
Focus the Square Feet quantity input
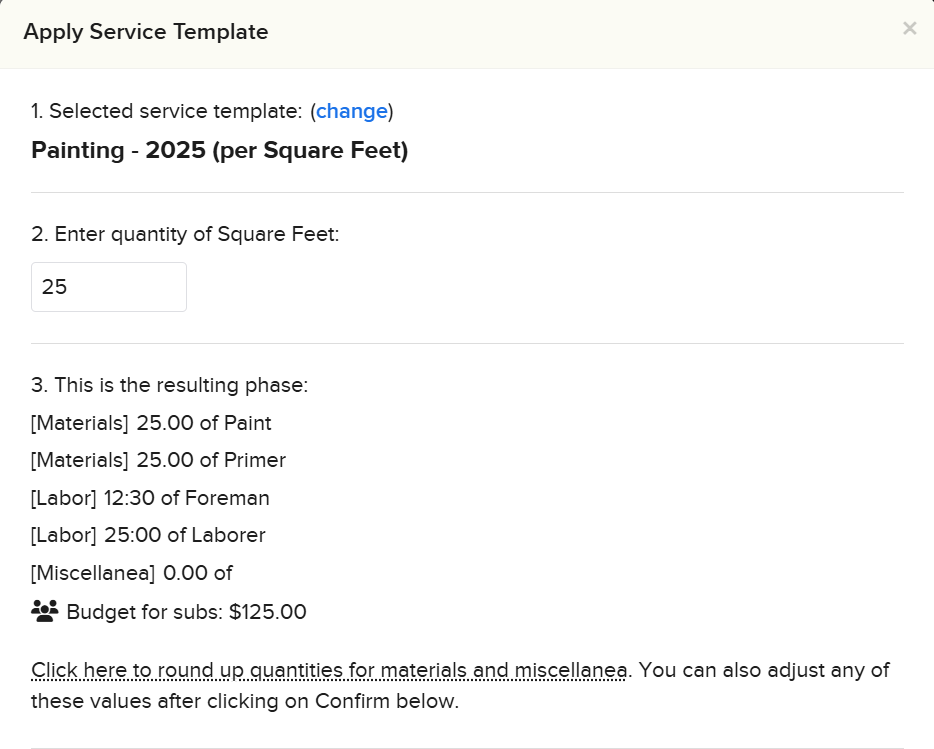(x=109, y=287)
